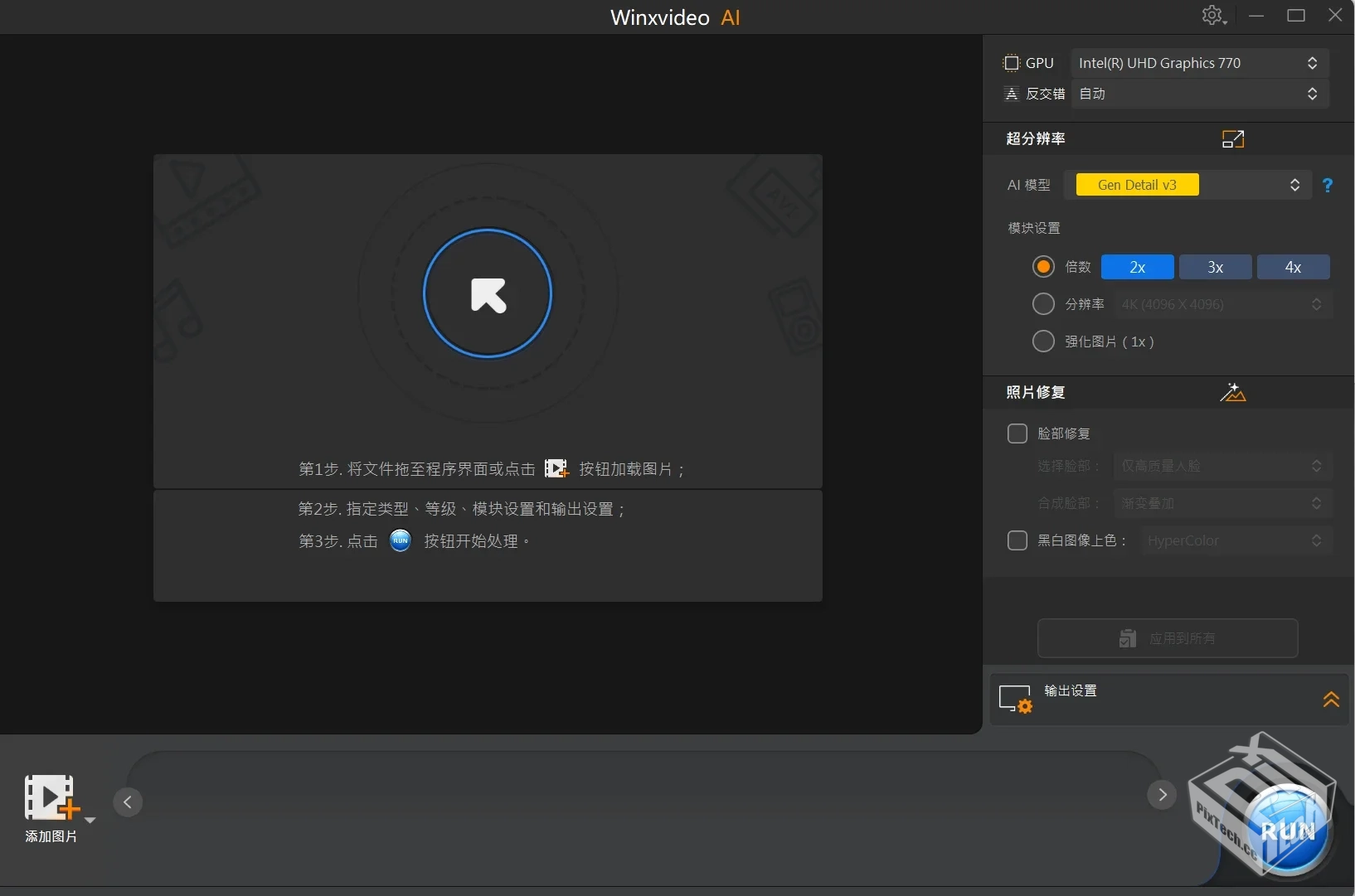Click the 添加图片 add-image icon

[x=51, y=797]
